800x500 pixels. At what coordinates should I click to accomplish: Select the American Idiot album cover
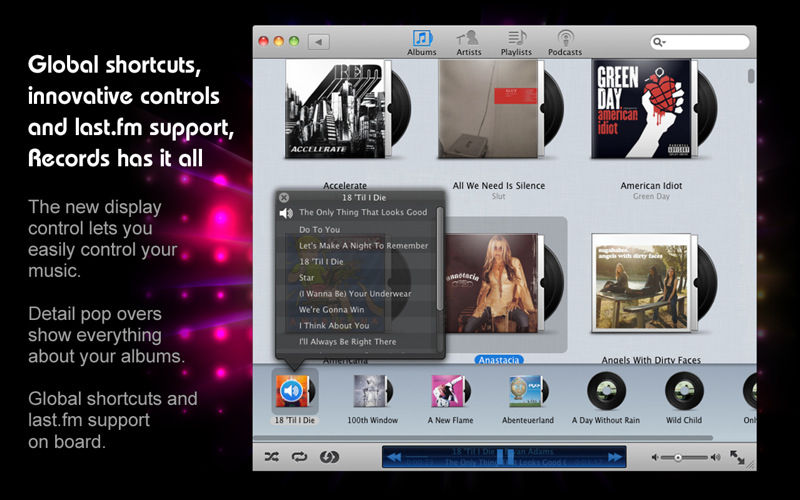click(x=643, y=109)
